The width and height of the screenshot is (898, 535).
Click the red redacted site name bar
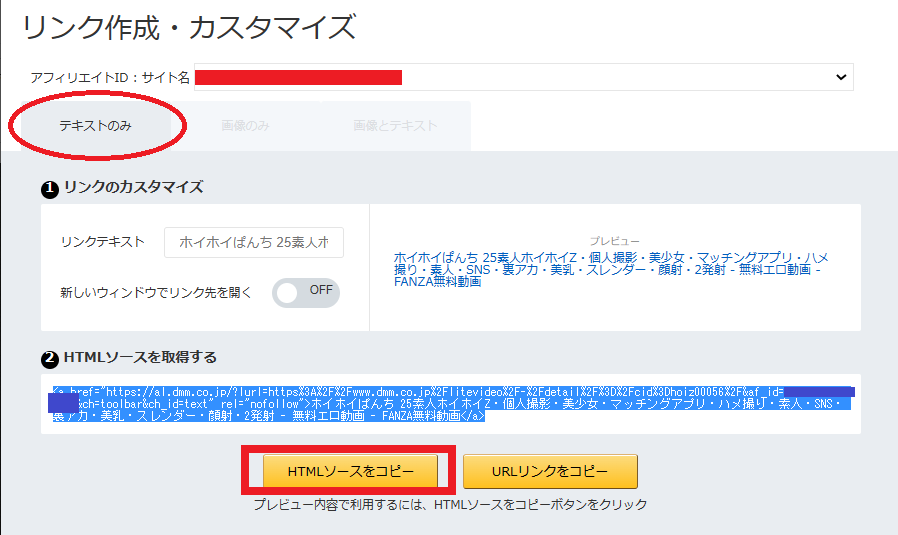[298, 77]
